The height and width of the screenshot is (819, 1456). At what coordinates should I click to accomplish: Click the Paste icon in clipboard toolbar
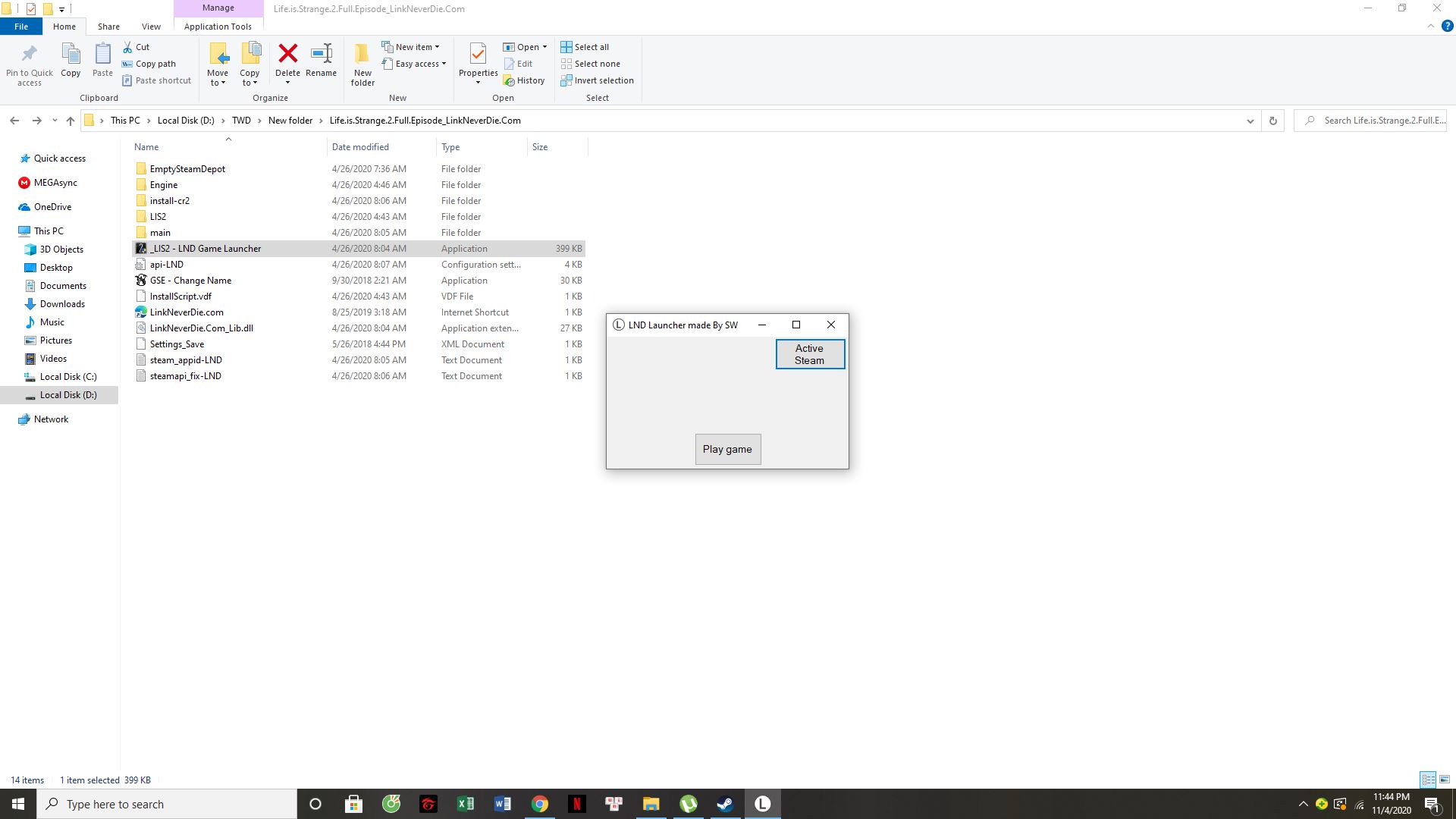(101, 63)
